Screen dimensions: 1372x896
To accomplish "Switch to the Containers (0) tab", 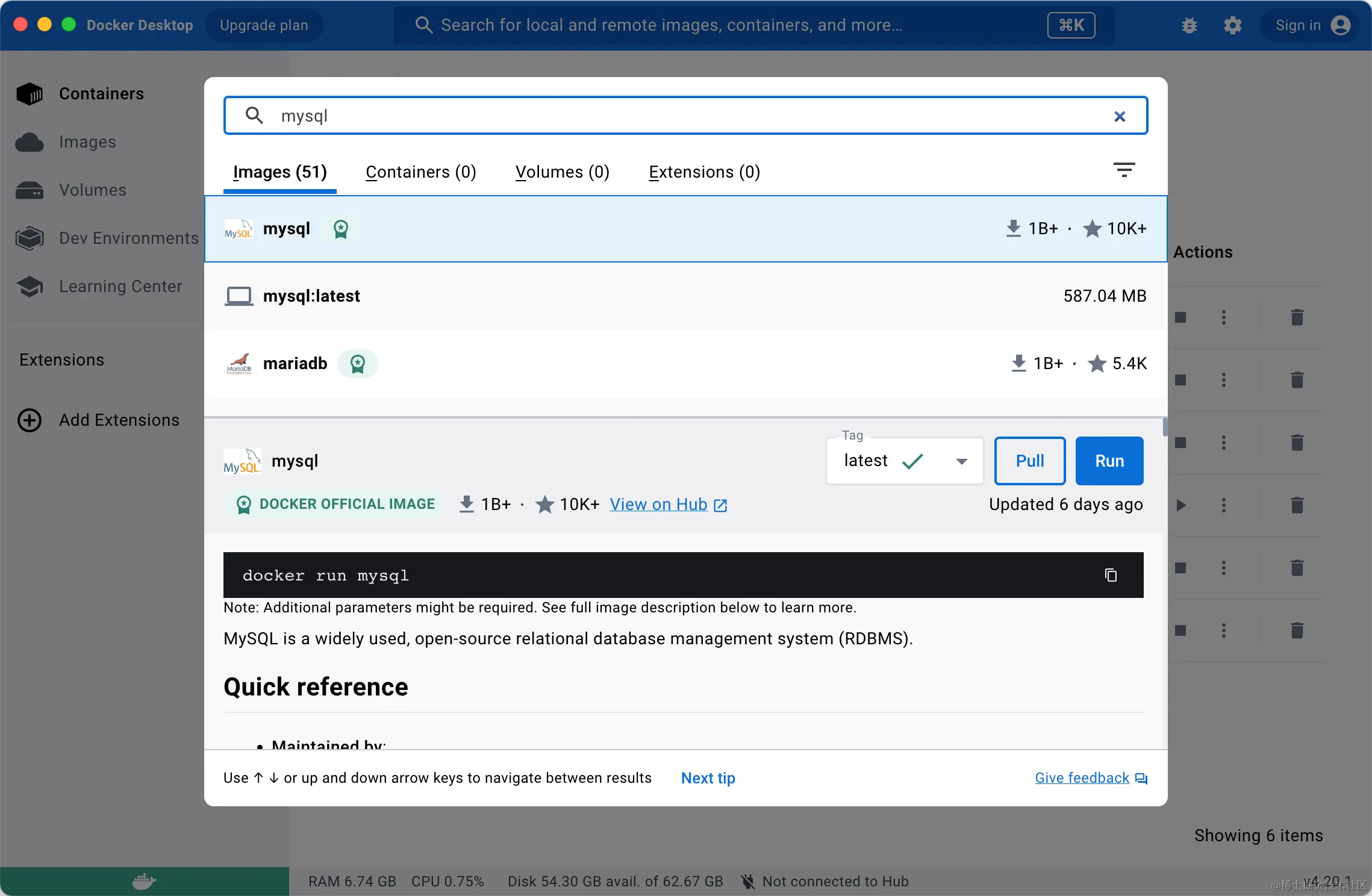I will click(x=421, y=172).
